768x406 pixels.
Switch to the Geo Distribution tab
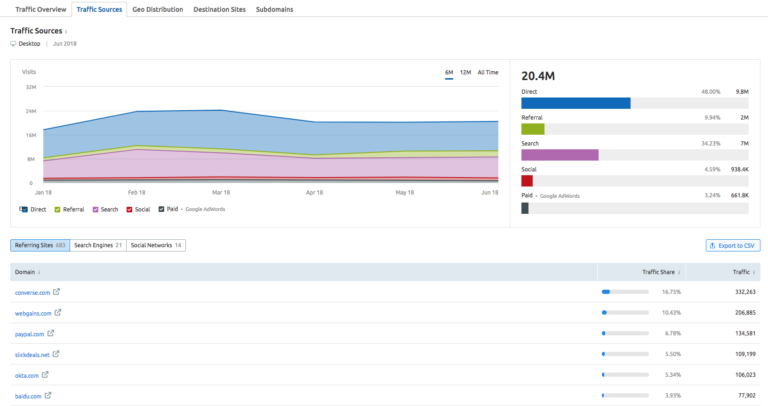(x=158, y=9)
